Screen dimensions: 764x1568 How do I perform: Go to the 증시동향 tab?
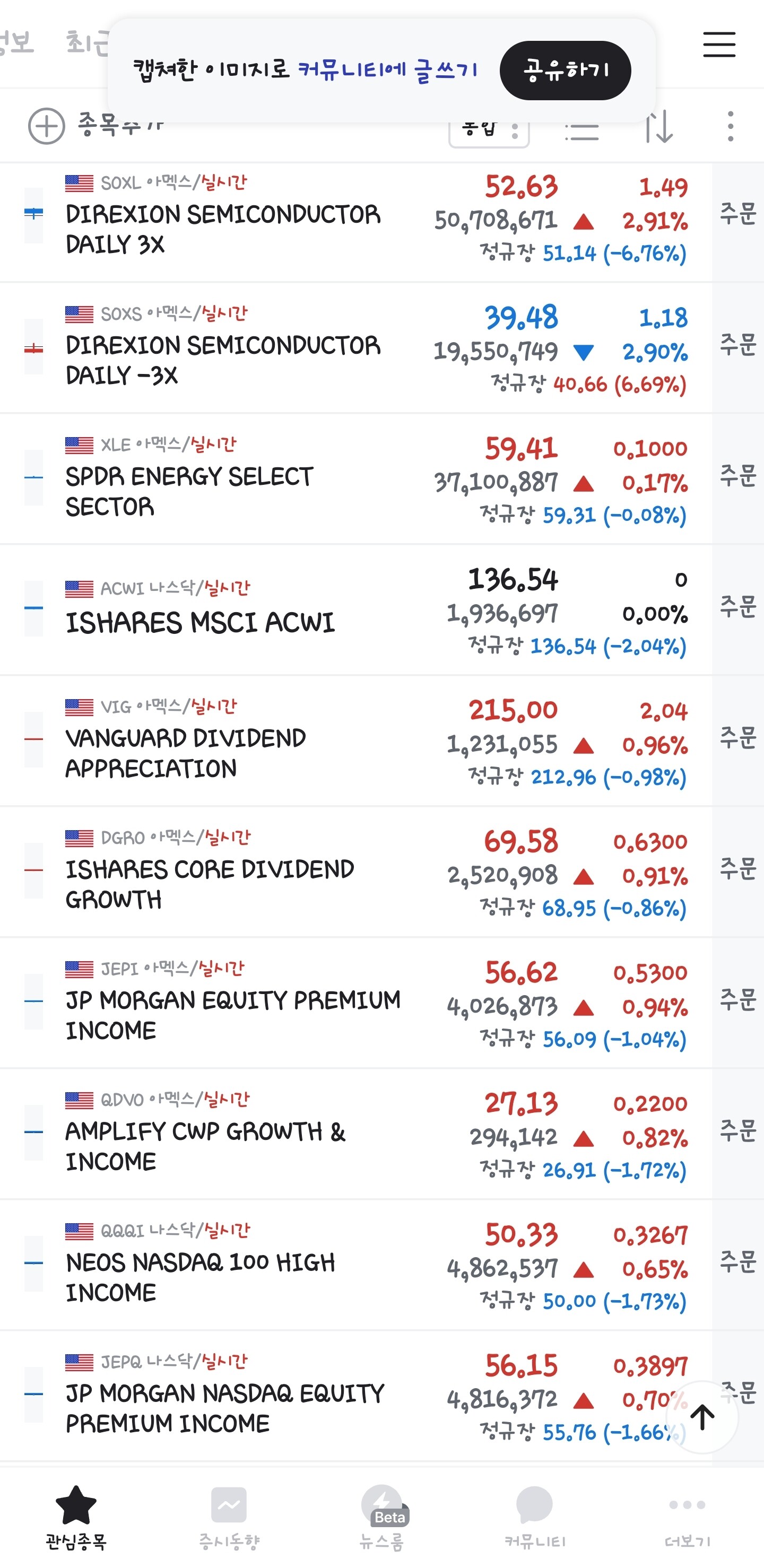(229, 1515)
